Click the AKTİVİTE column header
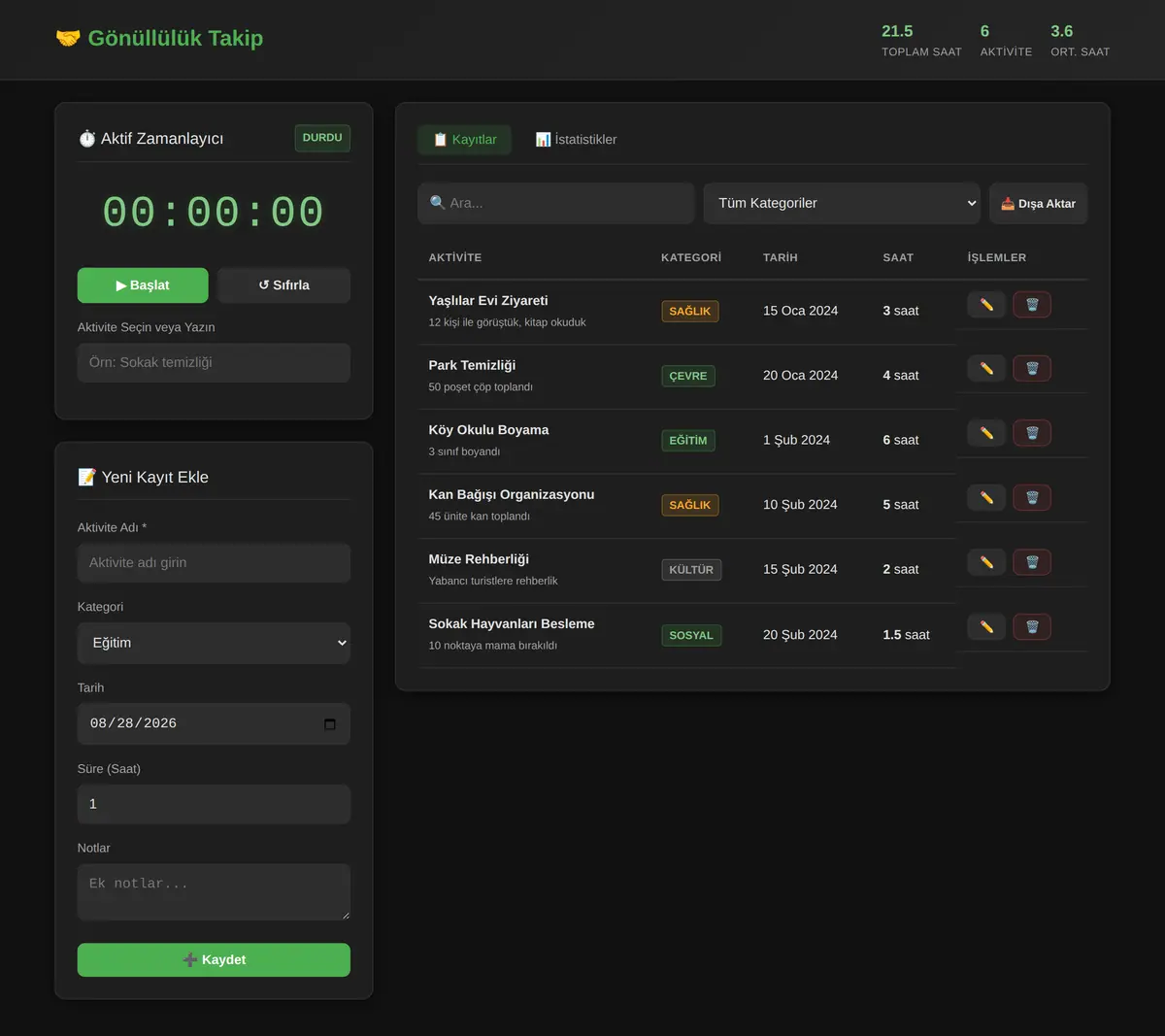 point(455,257)
